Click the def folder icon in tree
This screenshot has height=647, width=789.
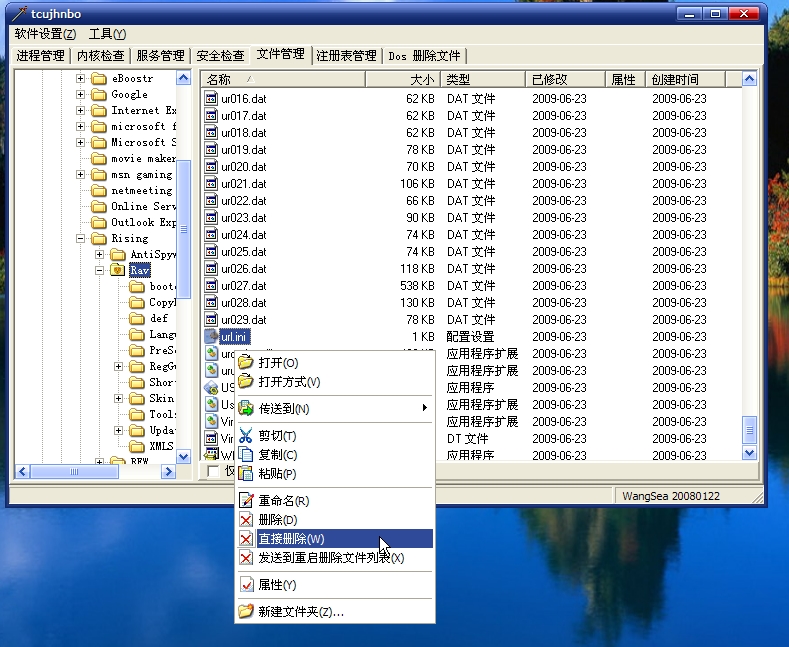click(x=137, y=318)
